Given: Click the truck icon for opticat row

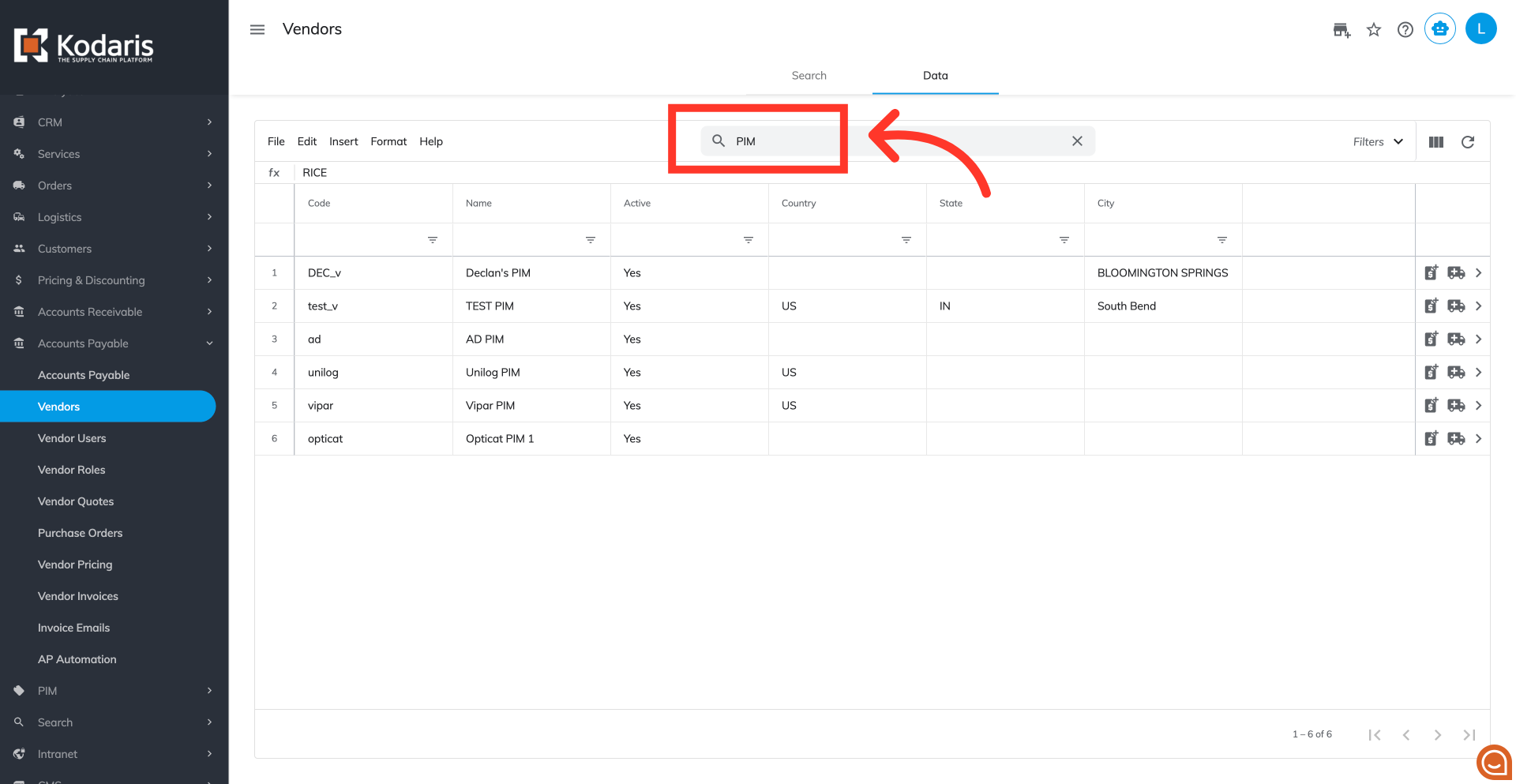Looking at the screenshot, I should click(x=1457, y=439).
